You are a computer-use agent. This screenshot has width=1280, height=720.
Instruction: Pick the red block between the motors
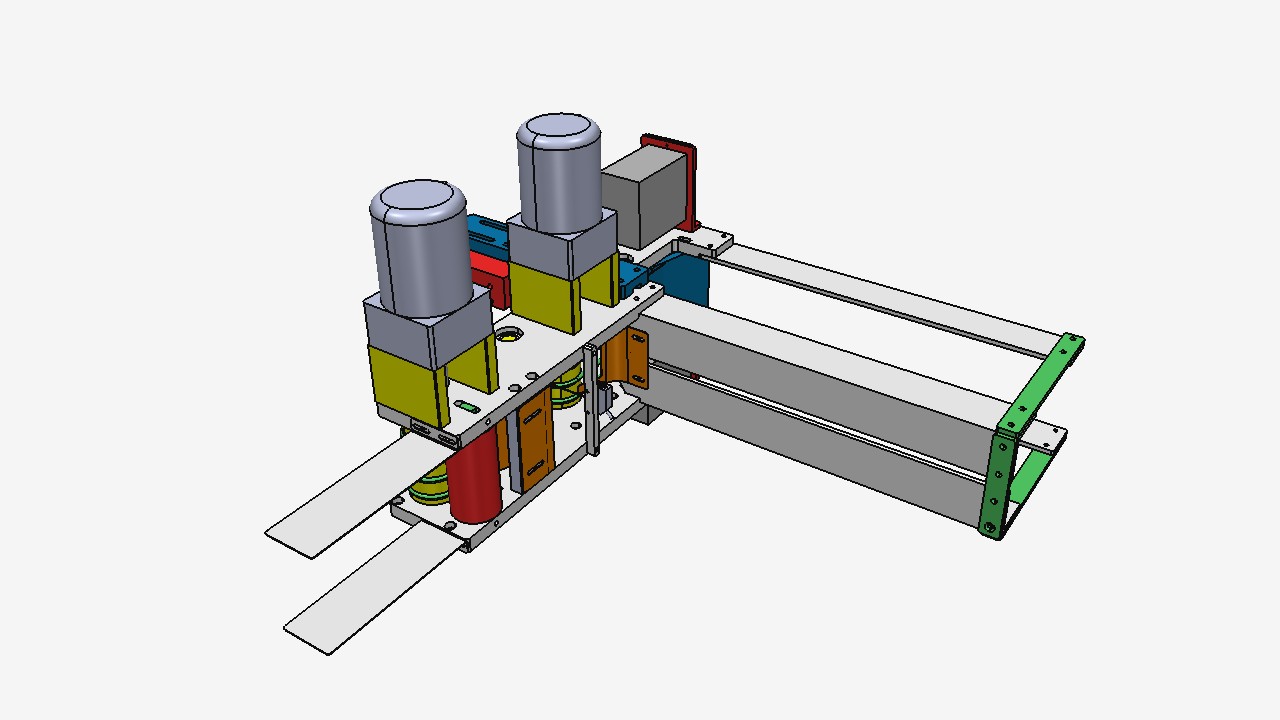(x=490, y=274)
